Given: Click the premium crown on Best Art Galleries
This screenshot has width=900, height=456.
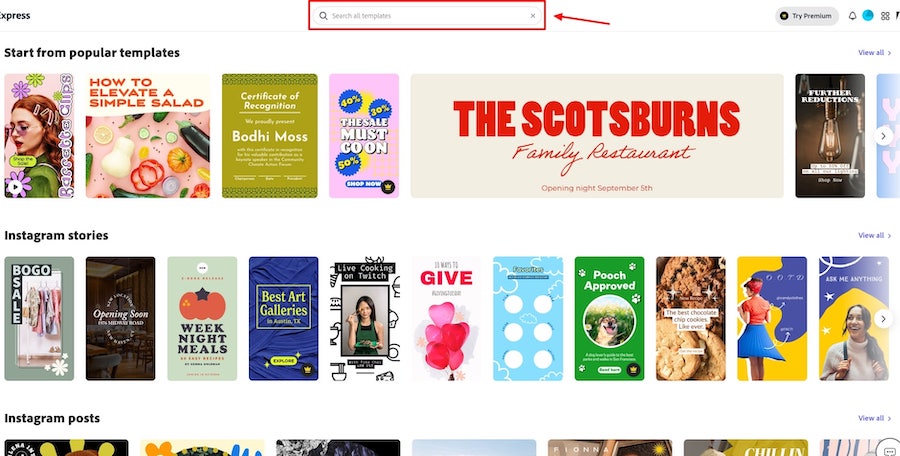Looking at the screenshot, I should click(x=308, y=369).
